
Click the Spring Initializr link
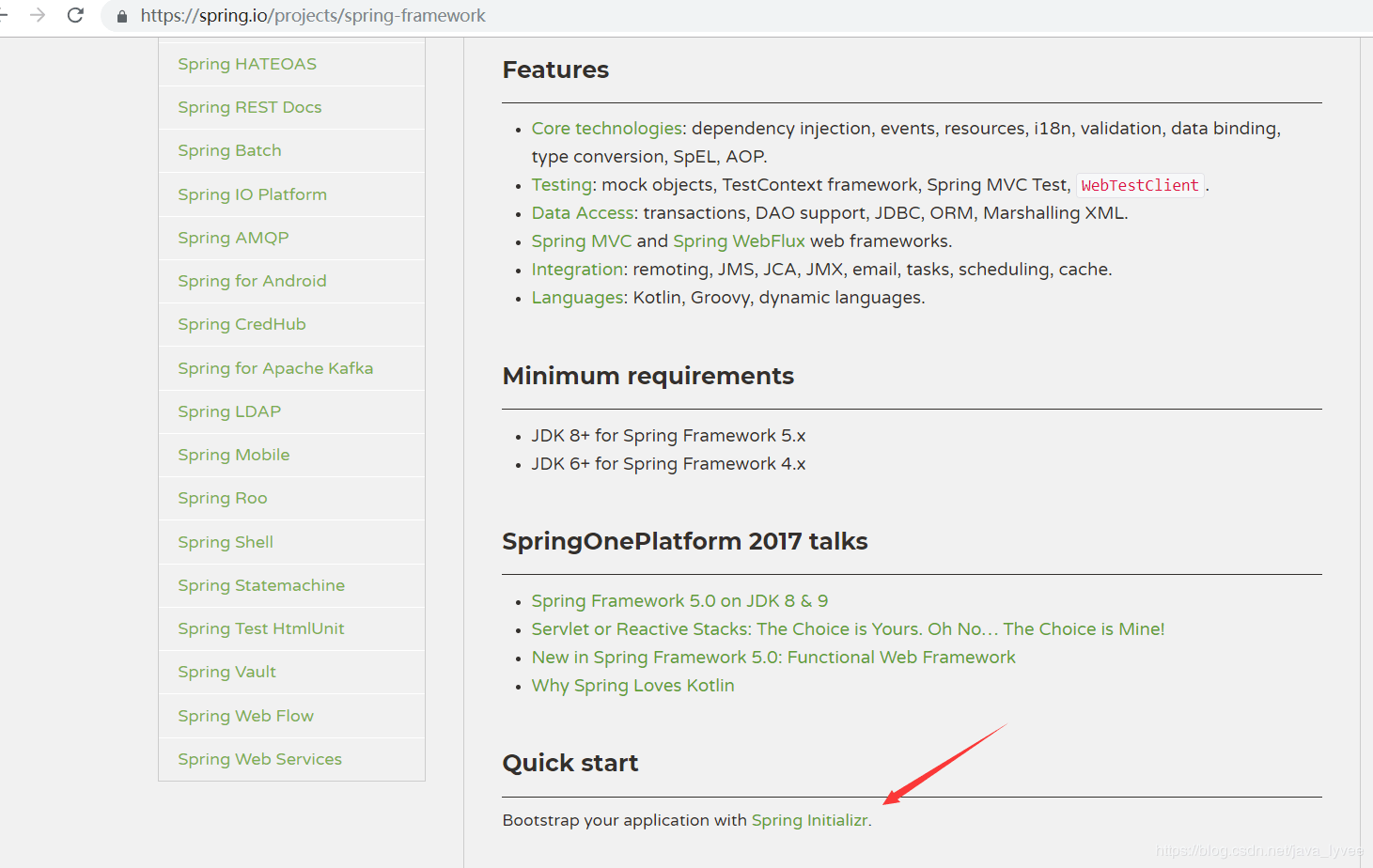pos(809,820)
